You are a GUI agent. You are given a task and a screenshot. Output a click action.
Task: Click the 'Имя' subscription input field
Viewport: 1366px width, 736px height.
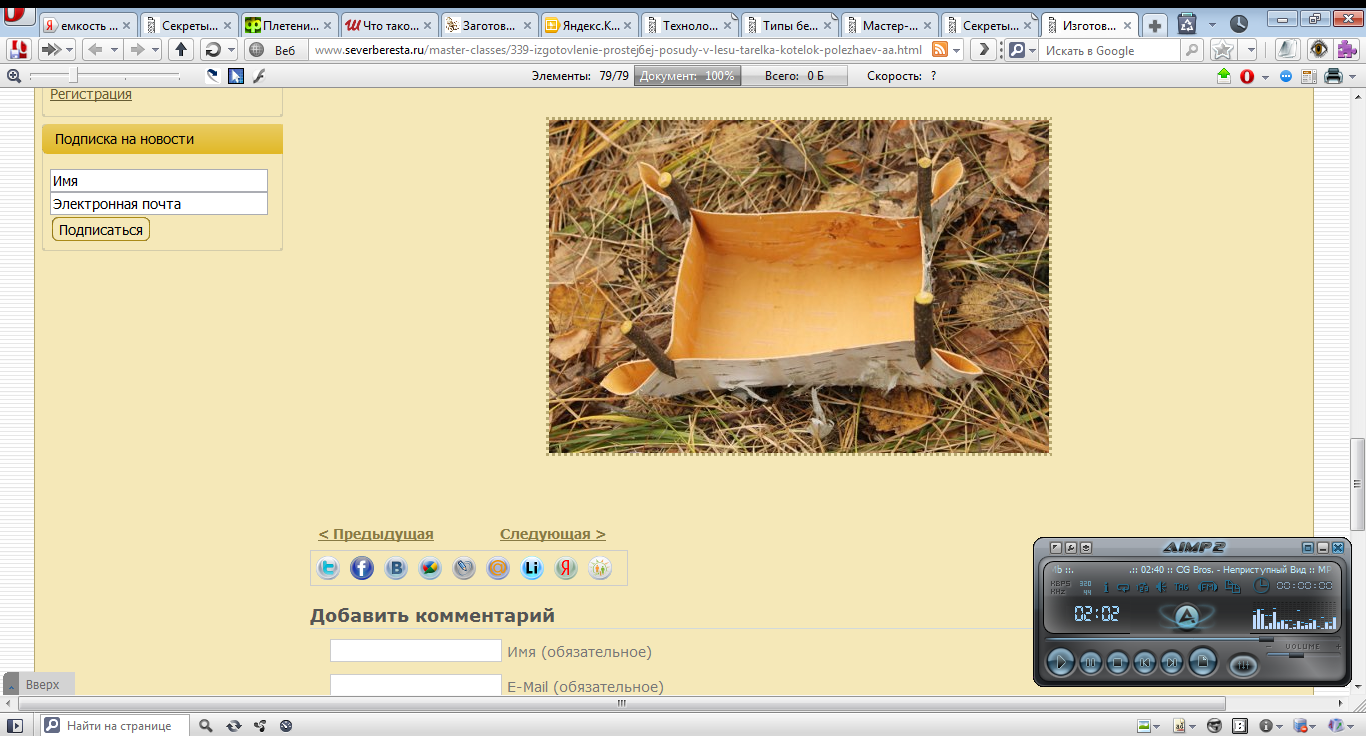tap(159, 181)
